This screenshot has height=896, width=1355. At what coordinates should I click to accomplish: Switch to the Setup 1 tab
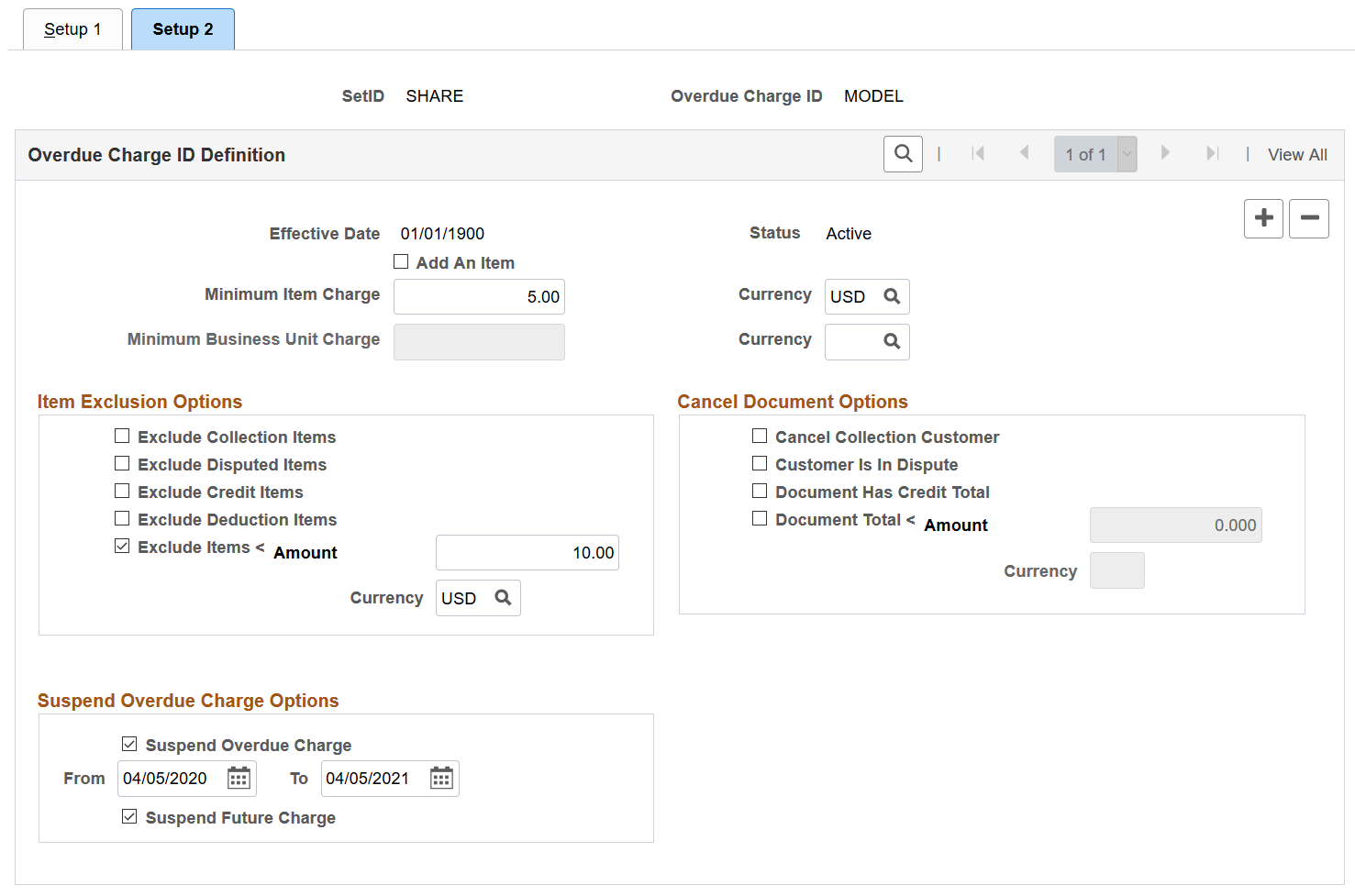(x=72, y=29)
